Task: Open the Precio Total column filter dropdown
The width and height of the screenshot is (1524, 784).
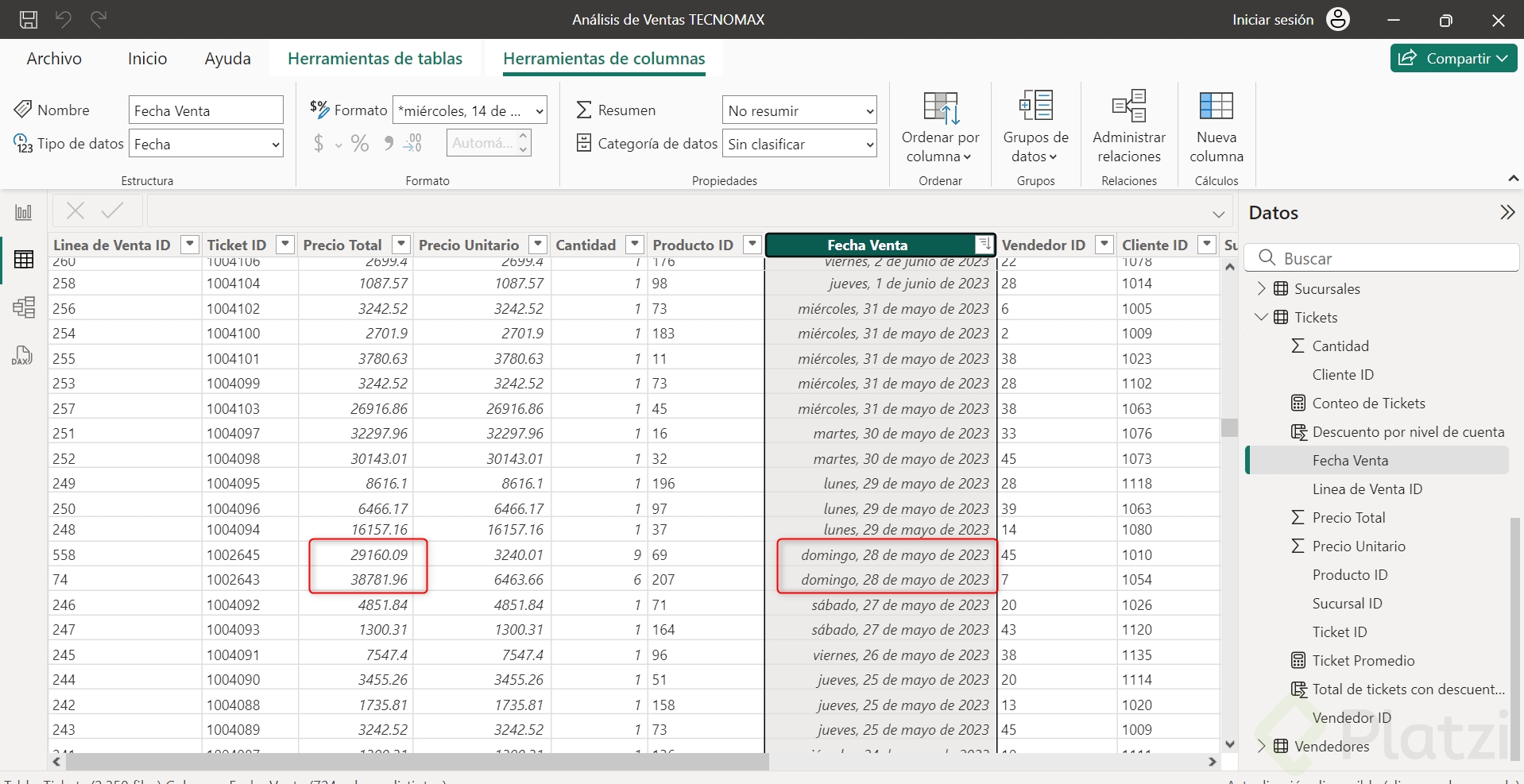Action: point(402,245)
